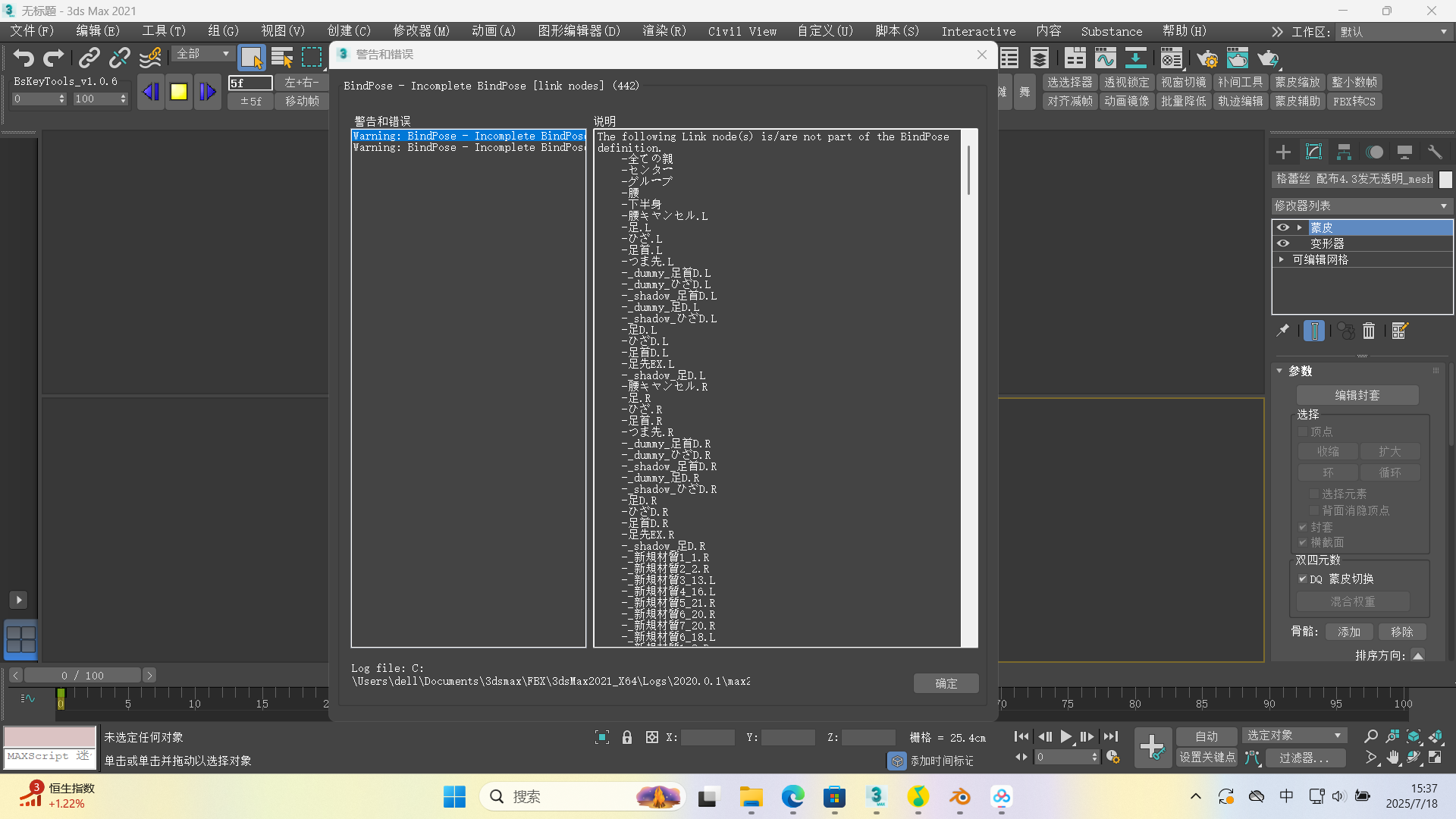This screenshot has width=1456, height=819.
Task: Click the Rendered Frame Window icon
Action: (x=1238, y=58)
